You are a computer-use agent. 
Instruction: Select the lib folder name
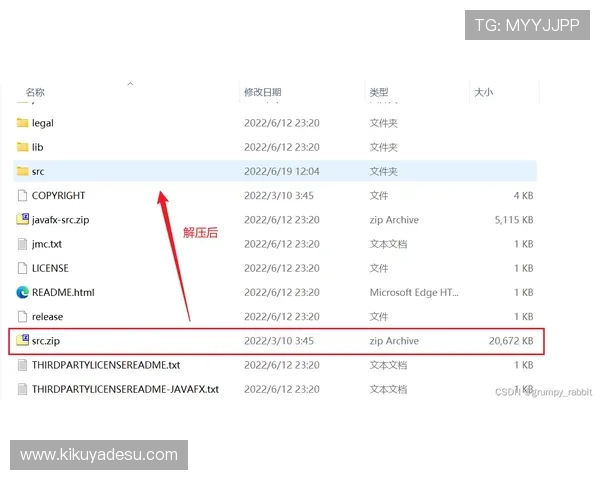coord(38,147)
